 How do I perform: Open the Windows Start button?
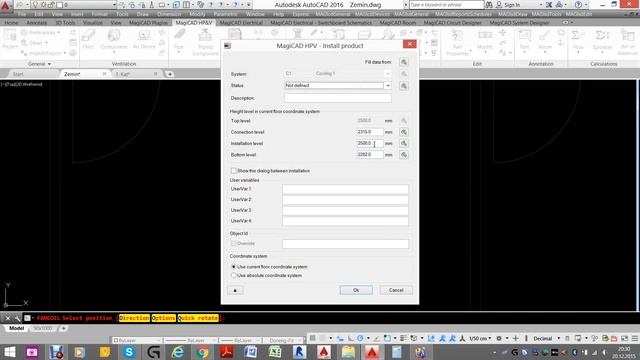click(x=9, y=352)
